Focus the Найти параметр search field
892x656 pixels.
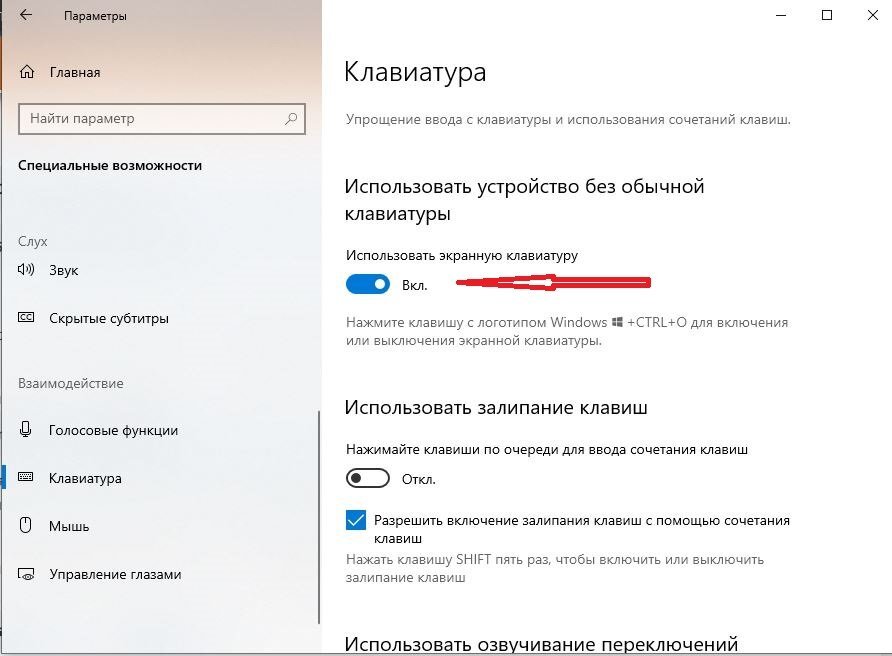tap(162, 119)
